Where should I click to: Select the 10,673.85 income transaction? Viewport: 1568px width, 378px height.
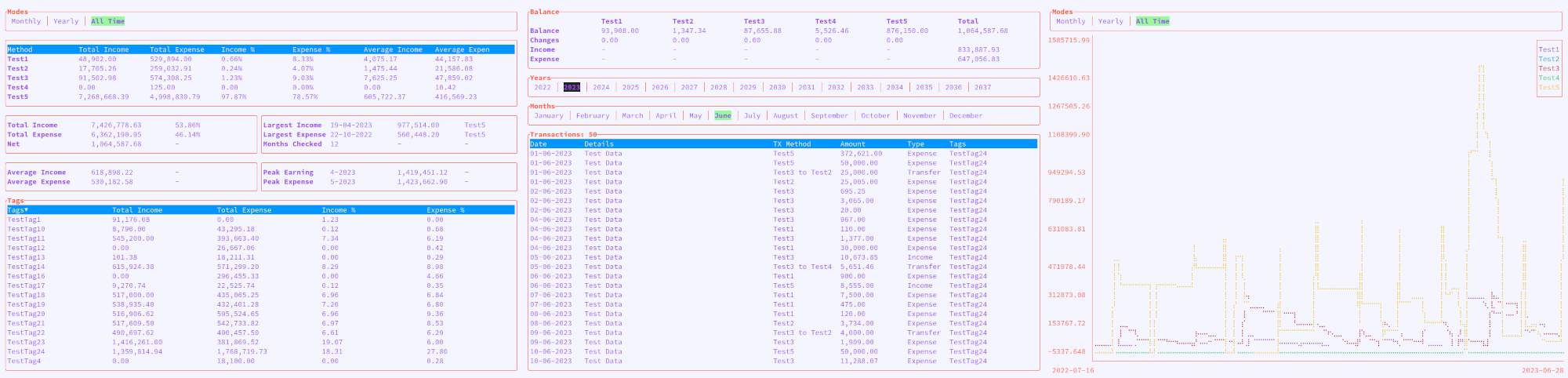[782, 257]
